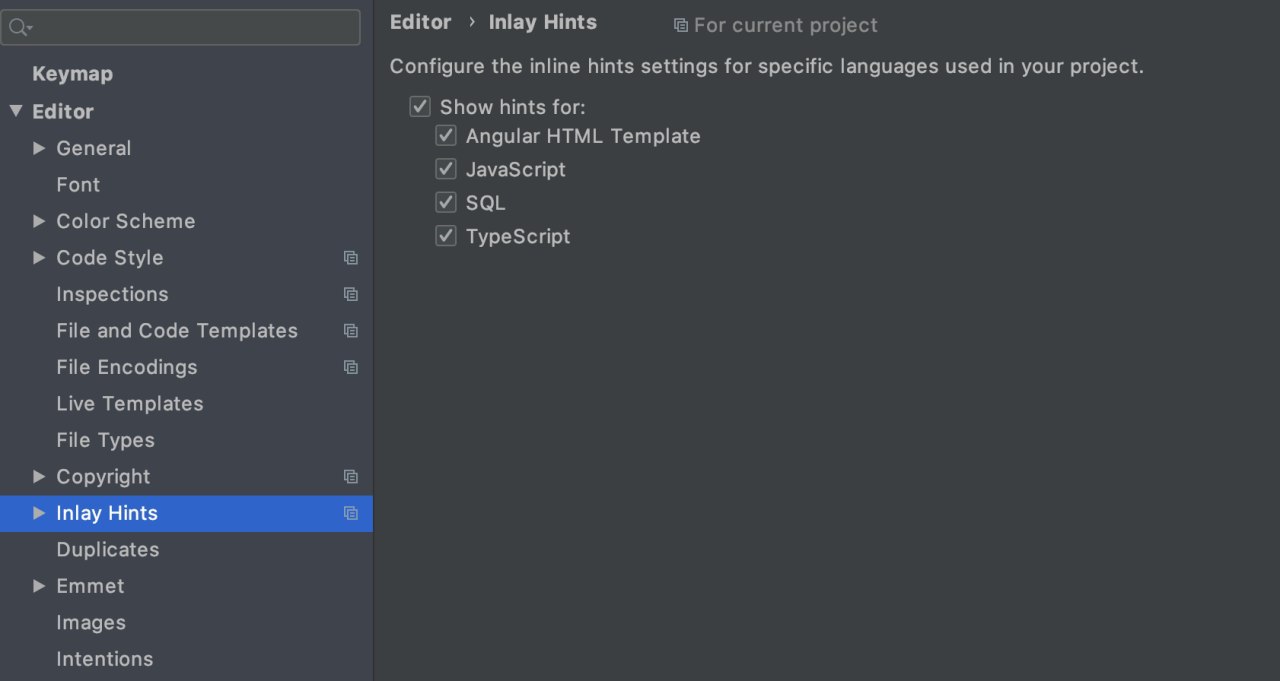Click project-level icon beside Code Style
The height and width of the screenshot is (681, 1280).
(x=350, y=258)
